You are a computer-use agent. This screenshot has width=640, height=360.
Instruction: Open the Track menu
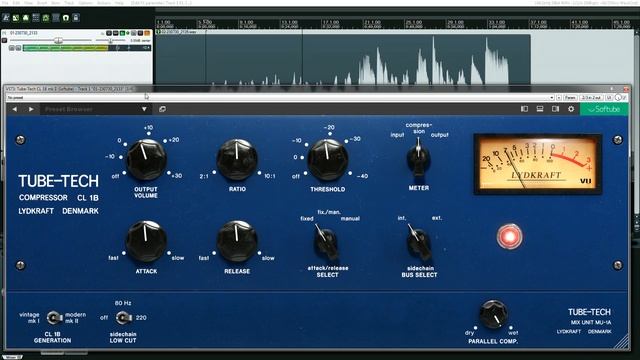coord(69,3)
